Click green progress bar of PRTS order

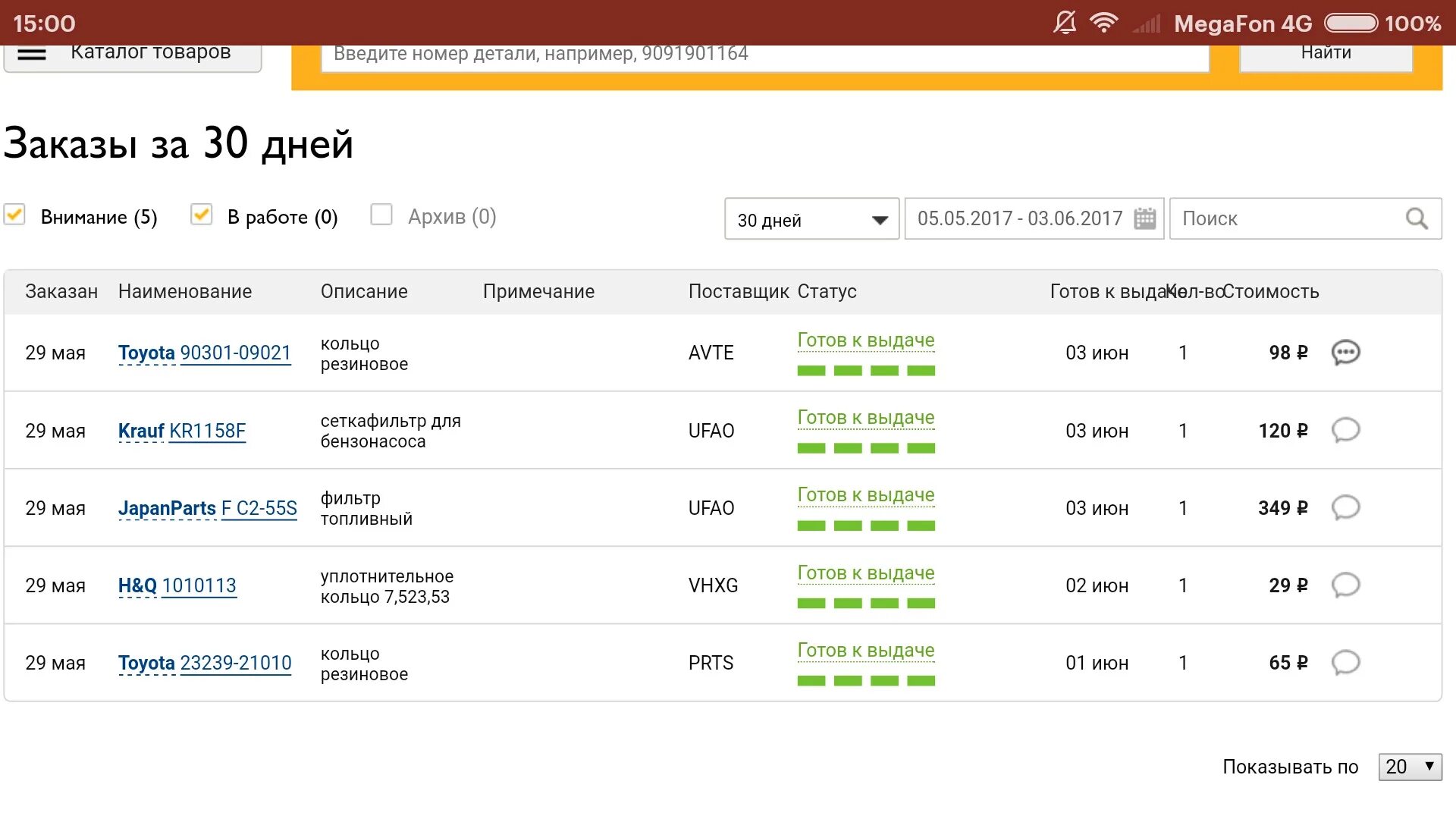(866, 681)
